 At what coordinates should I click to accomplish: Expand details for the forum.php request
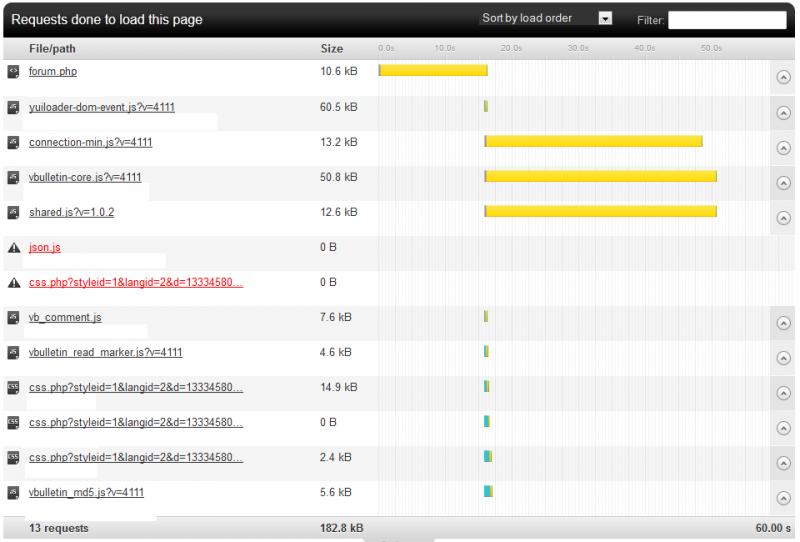783,78
